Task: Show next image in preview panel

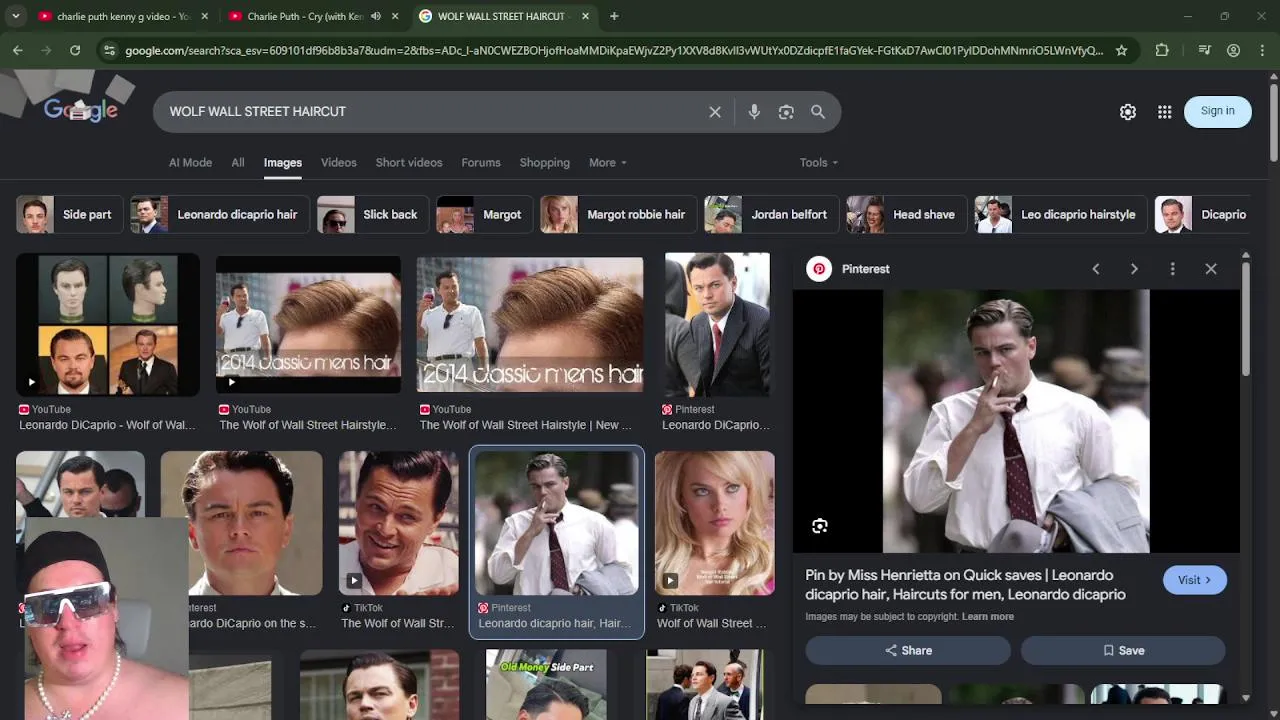Action: click(1134, 269)
